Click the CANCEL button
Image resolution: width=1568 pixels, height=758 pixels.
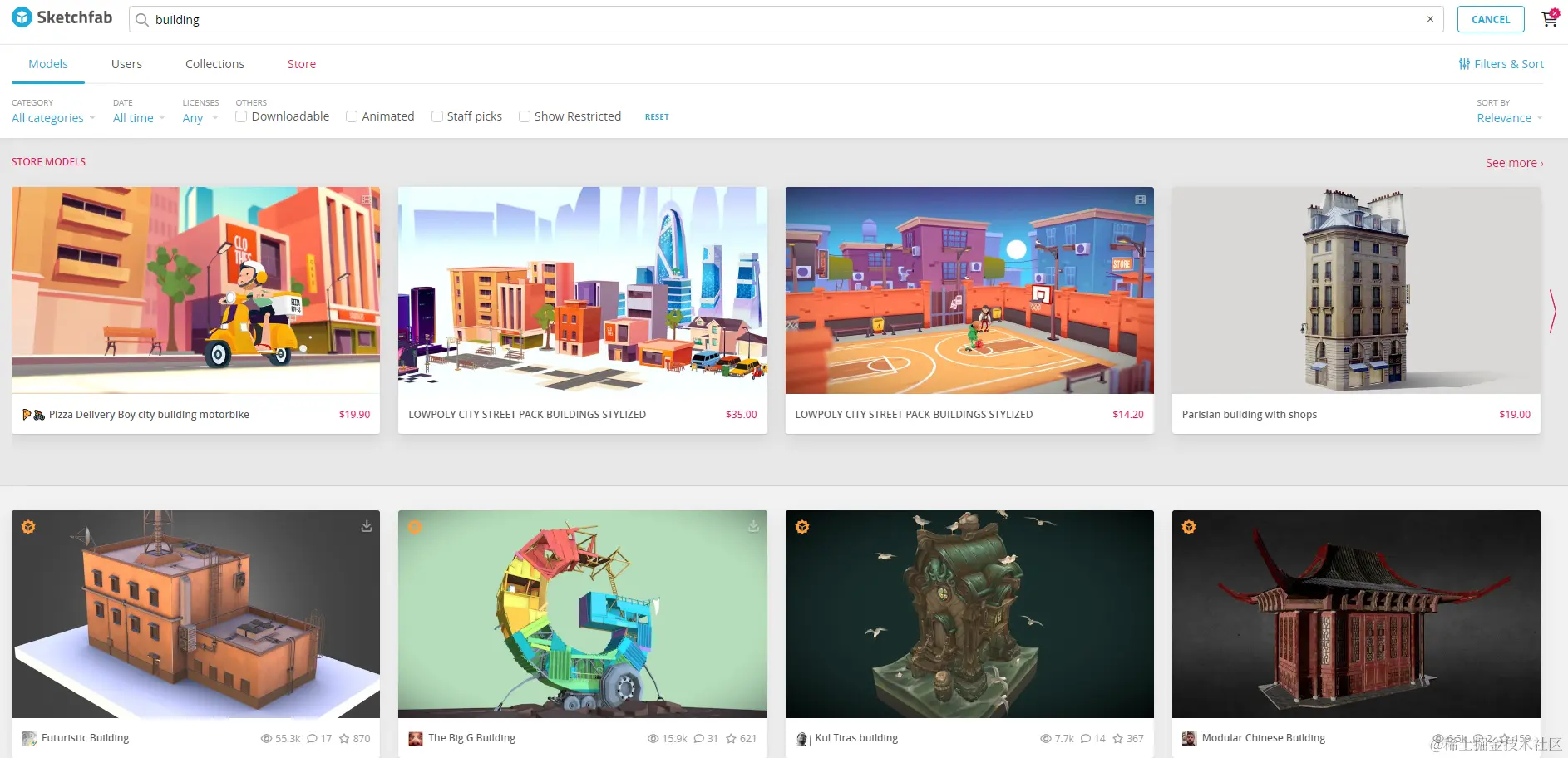click(x=1491, y=19)
